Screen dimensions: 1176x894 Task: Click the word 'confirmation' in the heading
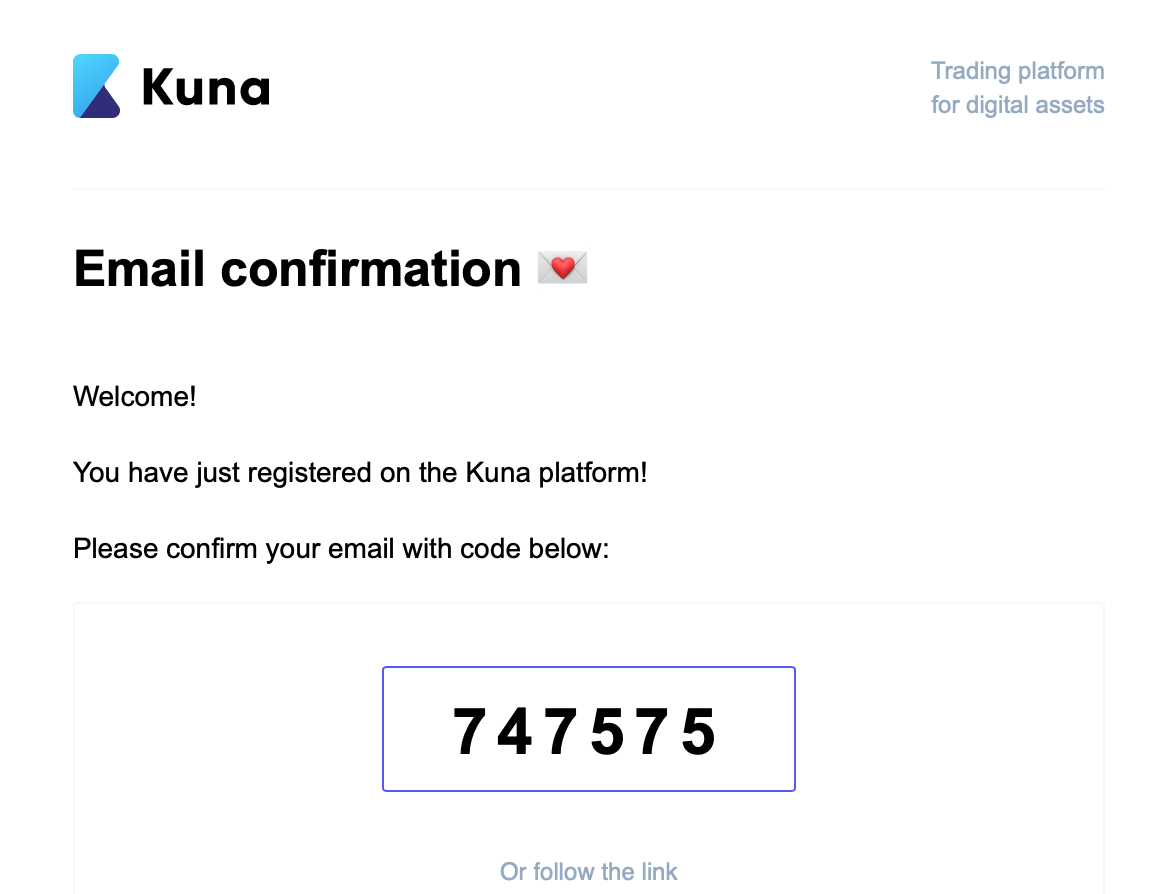click(370, 268)
